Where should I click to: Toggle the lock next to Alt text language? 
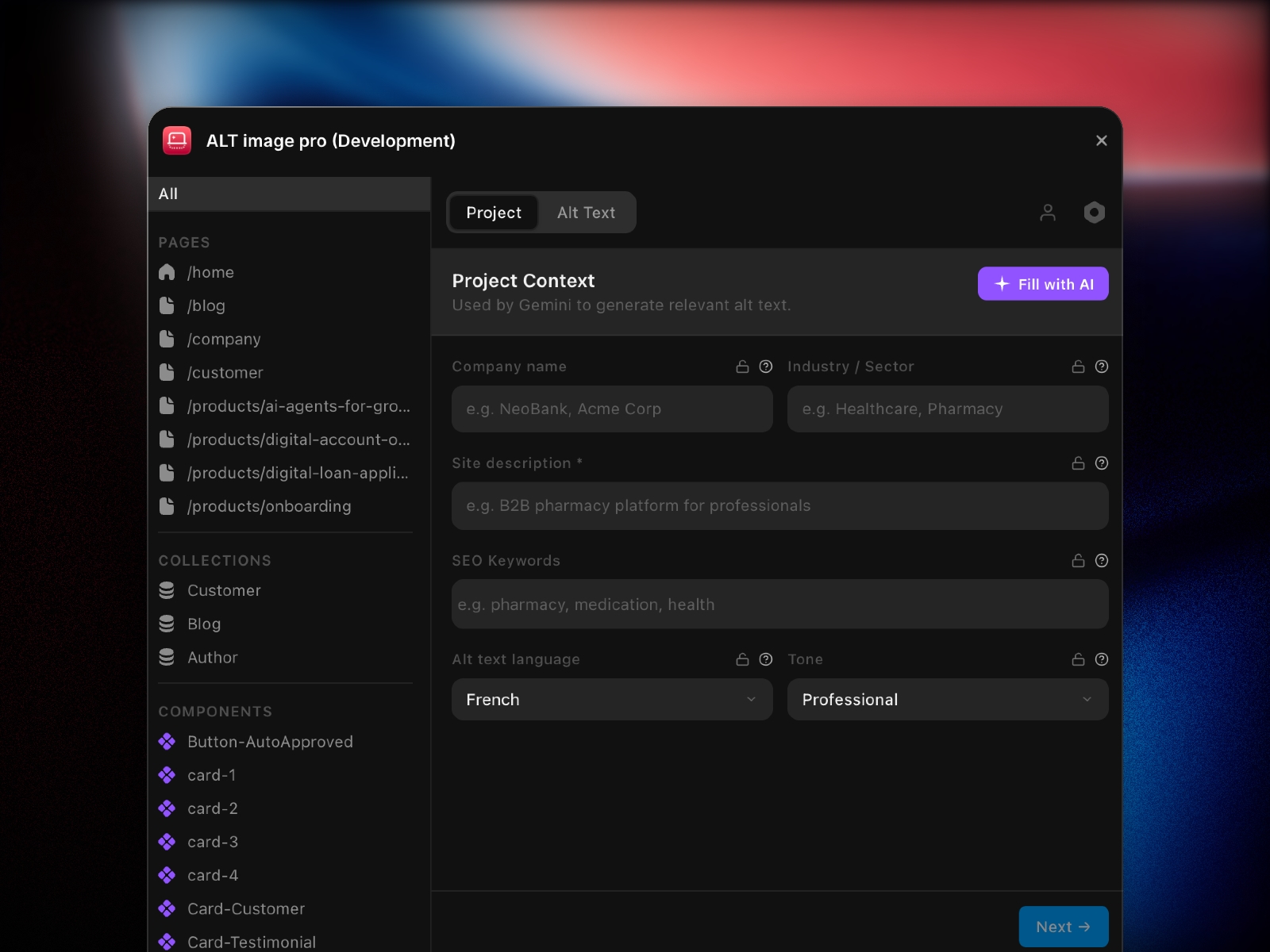[741, 658]
